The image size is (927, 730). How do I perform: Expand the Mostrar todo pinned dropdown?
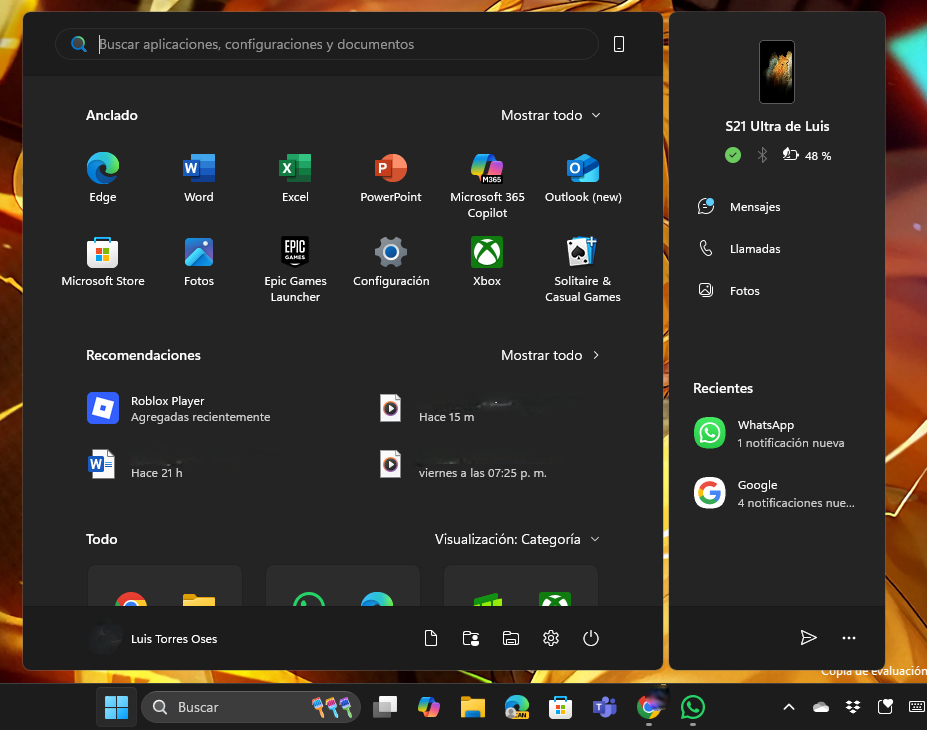point(551,115)
